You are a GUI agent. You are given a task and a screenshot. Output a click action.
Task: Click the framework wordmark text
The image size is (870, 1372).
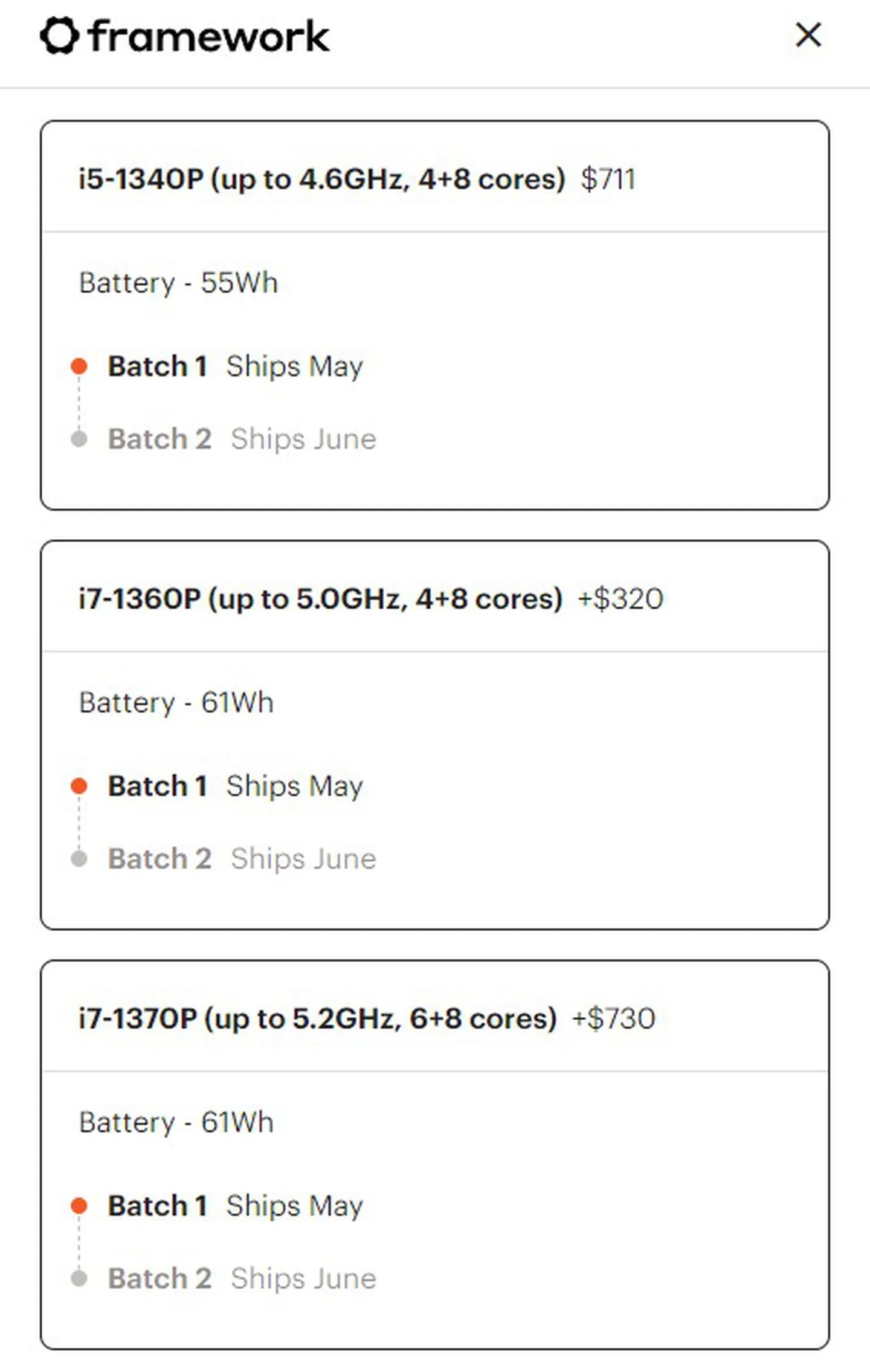208,36
